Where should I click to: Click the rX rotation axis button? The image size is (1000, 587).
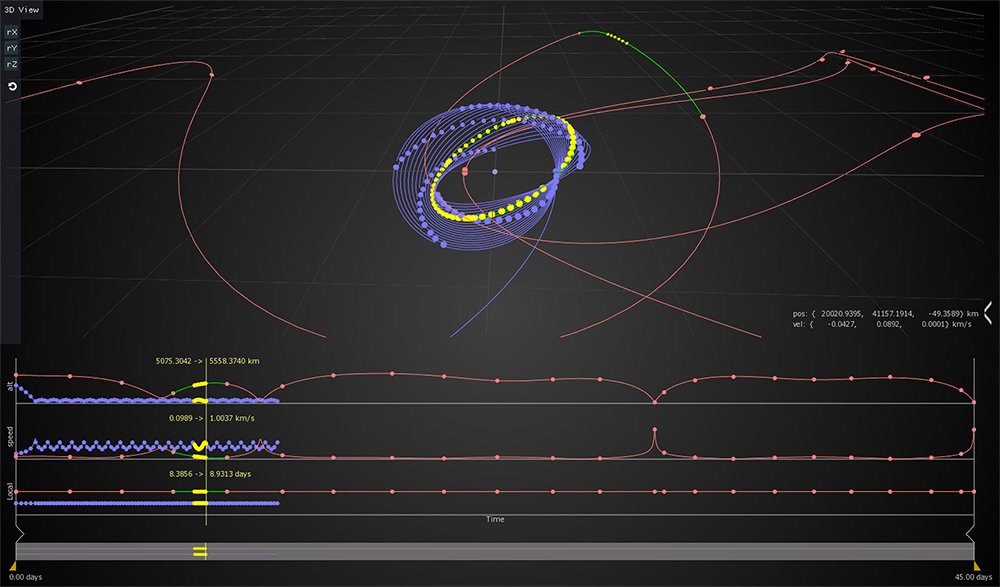pyautogui.click(x=12, y=32)
